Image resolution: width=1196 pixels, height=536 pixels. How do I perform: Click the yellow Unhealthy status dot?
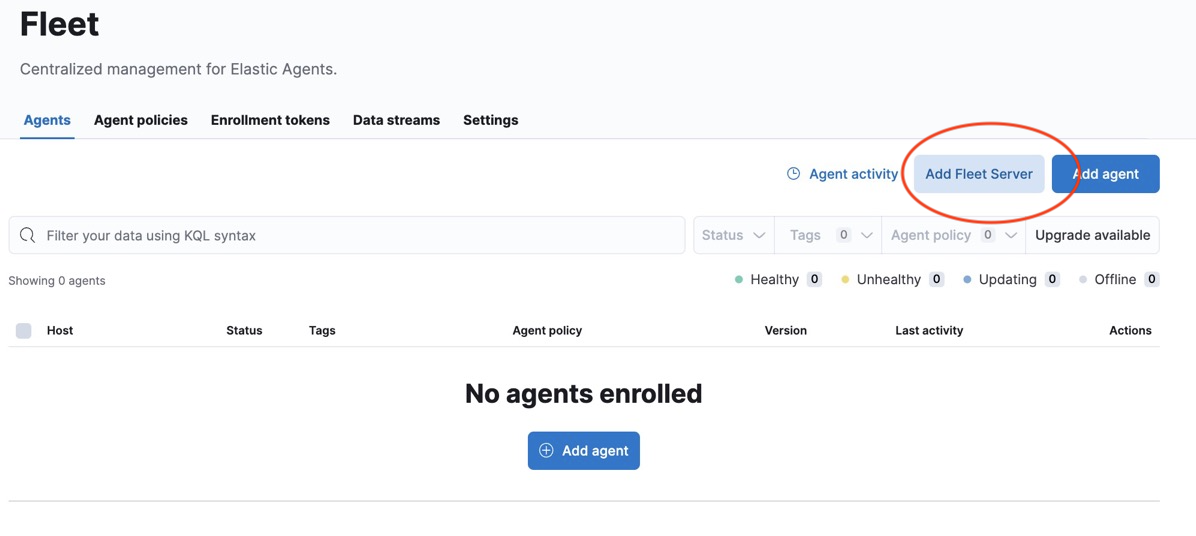coord(845,280)
